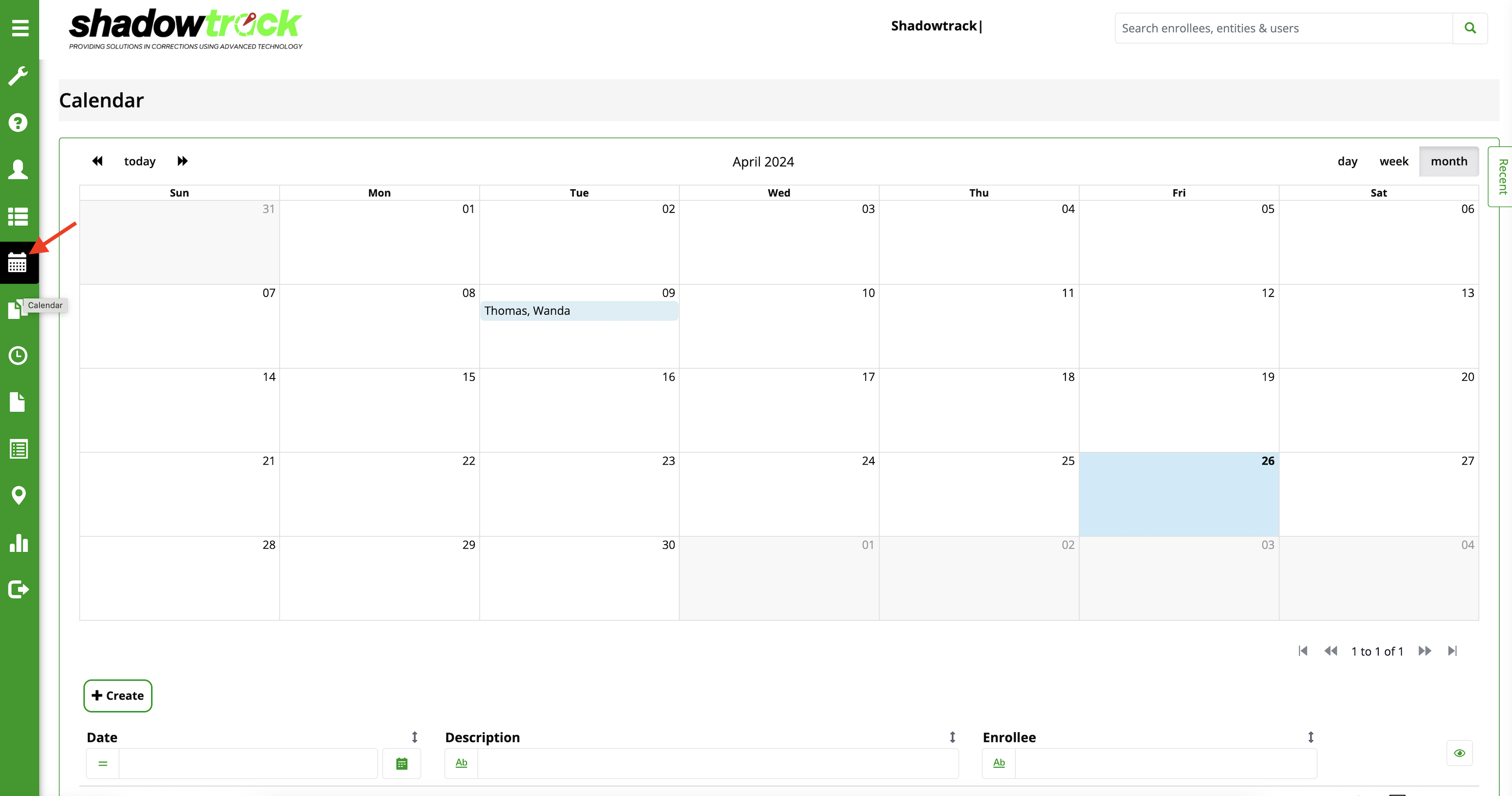1512x796 pixels.
Task: Toggle the eye visibility icon
Action: pyautogui.click(x=1459, y=753)
